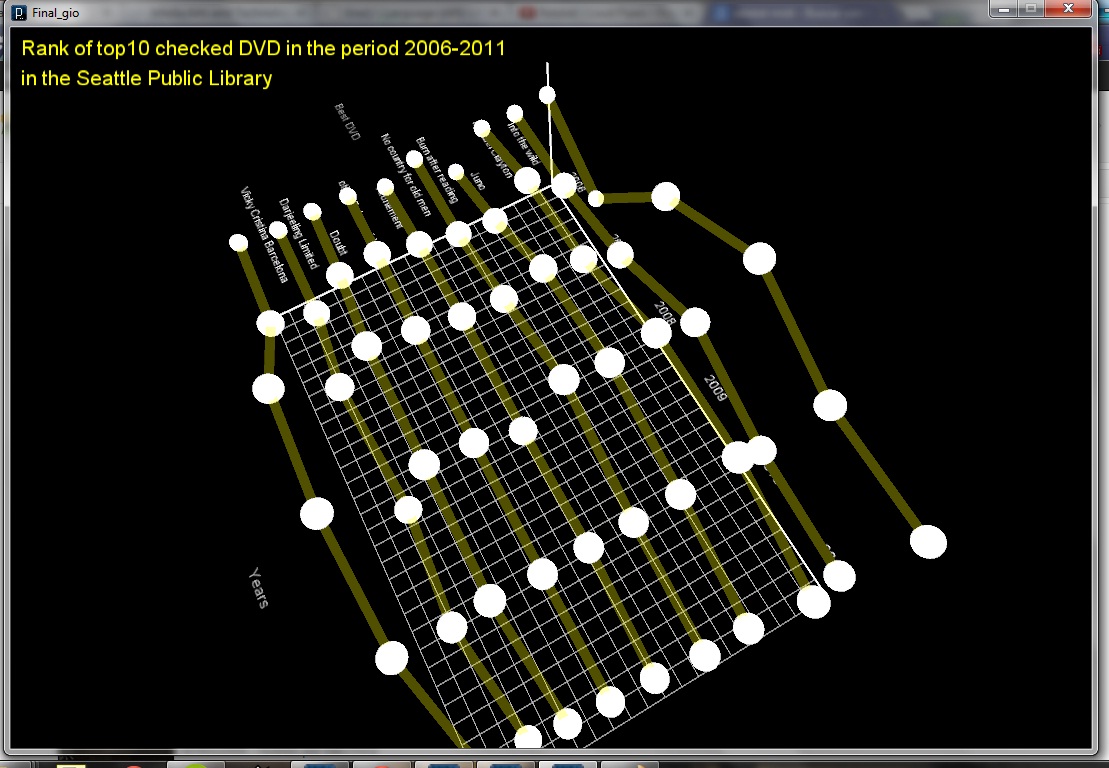
Task: Click the yellow chart title text
Action: [263, 48]
